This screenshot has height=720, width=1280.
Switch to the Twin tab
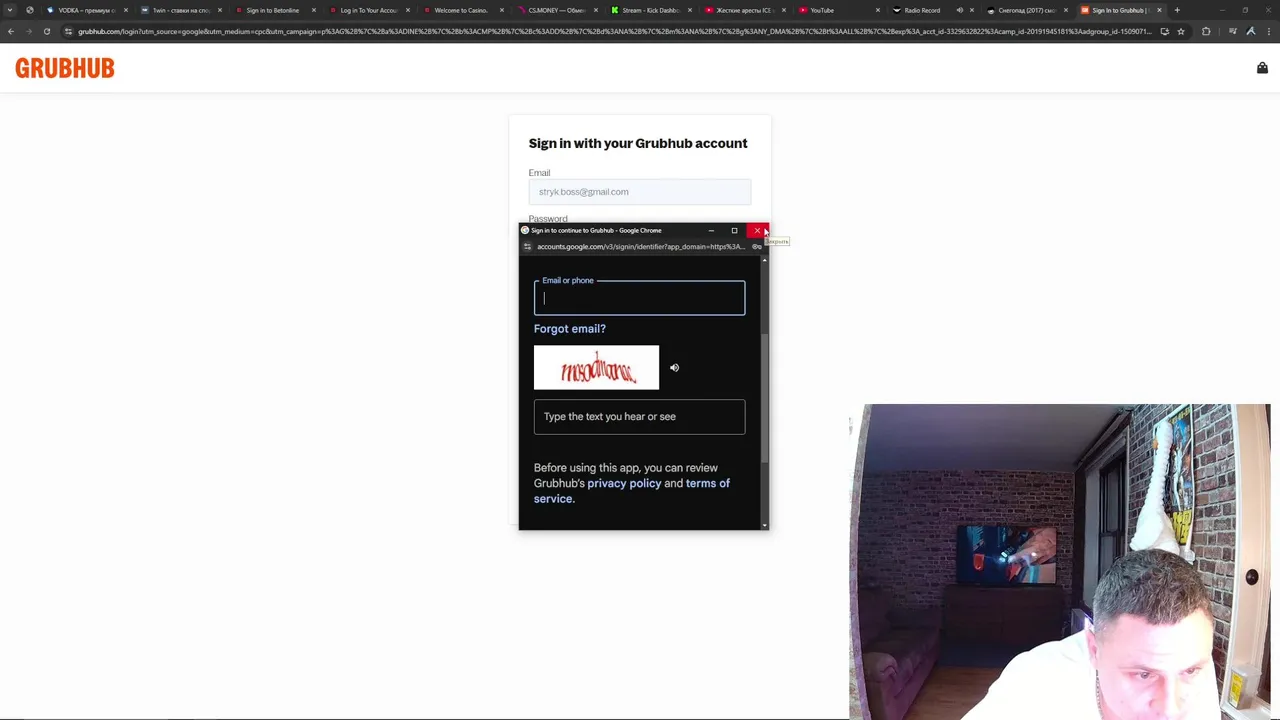pyautogui.click(x=180, y=10)
